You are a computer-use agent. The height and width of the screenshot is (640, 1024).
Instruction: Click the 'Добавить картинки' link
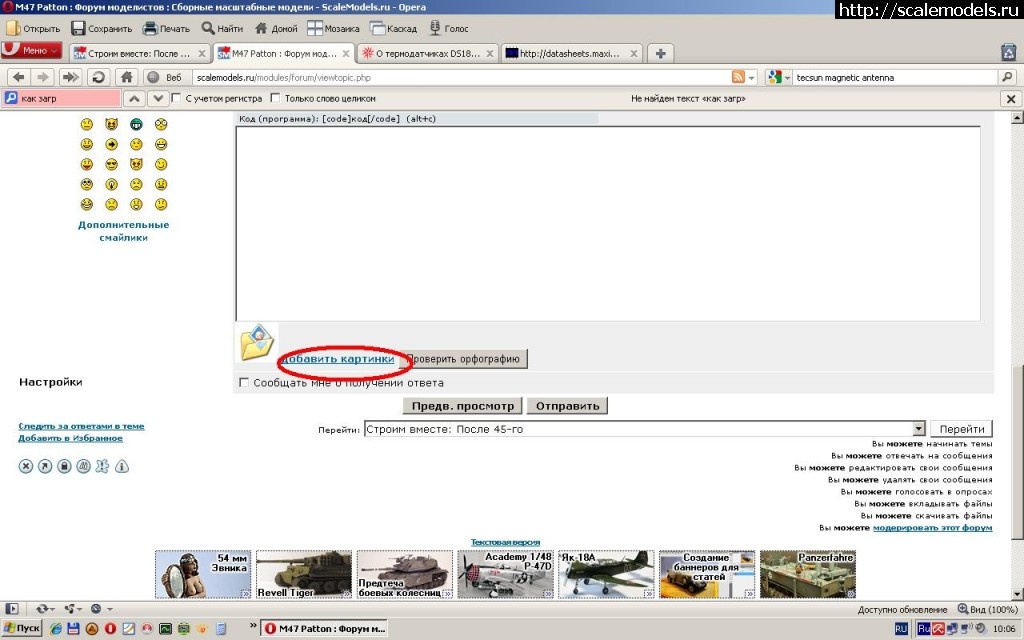click(337, 359)
